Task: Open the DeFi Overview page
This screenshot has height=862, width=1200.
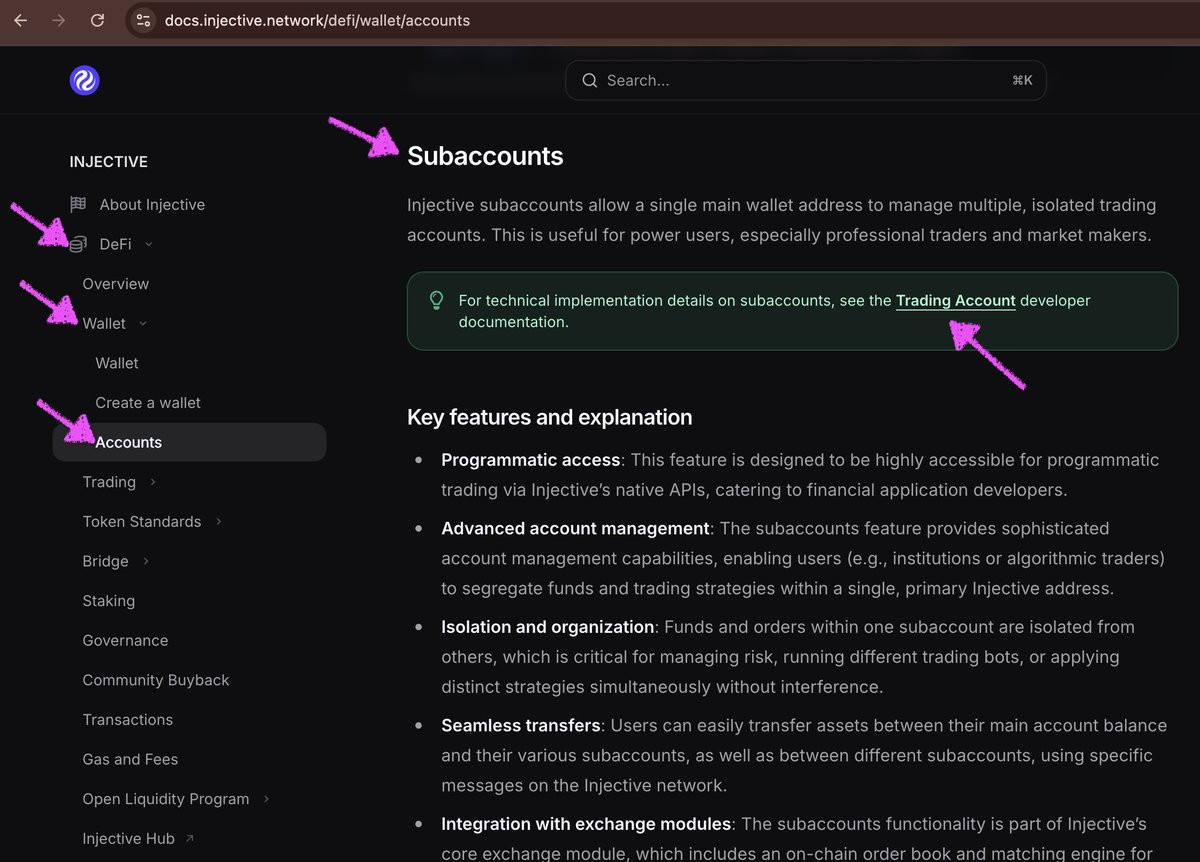Action: [x=116, y=284]
